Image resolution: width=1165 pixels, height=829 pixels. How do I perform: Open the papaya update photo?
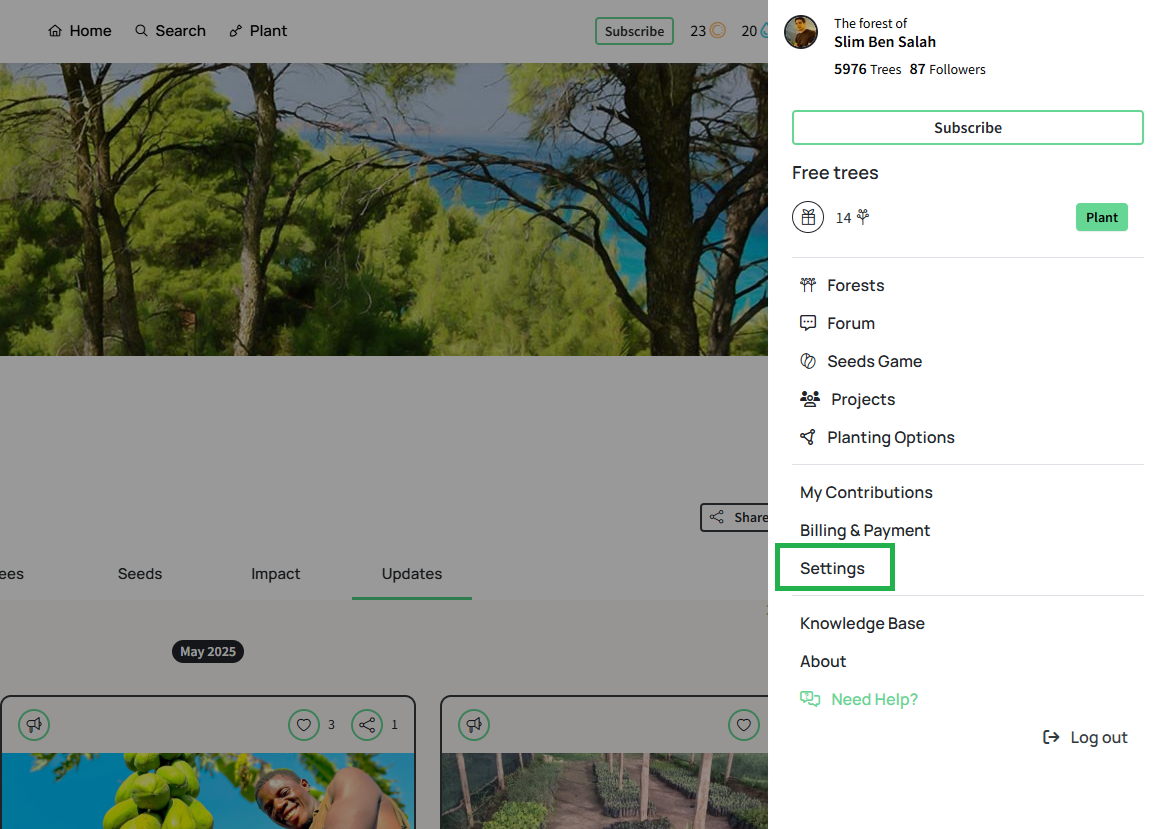[208, 791]
